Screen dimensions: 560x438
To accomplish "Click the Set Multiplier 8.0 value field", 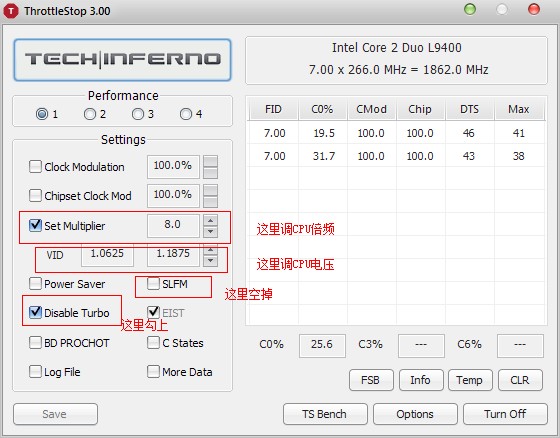I will pos(173,225).
